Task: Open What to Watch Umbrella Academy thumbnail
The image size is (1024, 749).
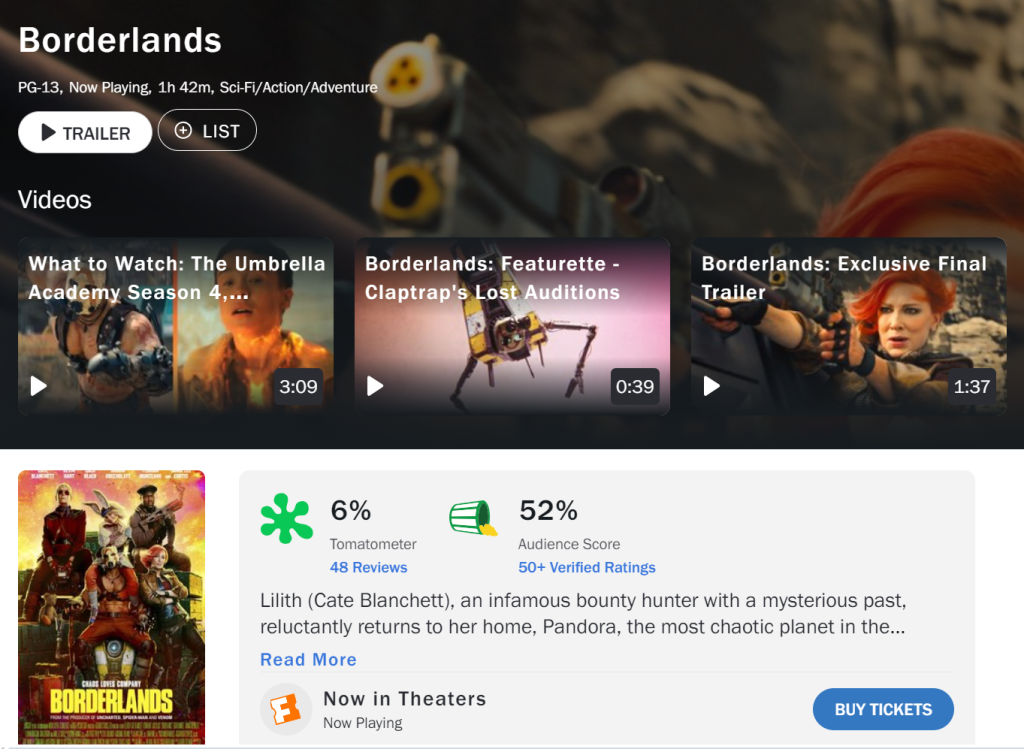Action: point(176,327)
